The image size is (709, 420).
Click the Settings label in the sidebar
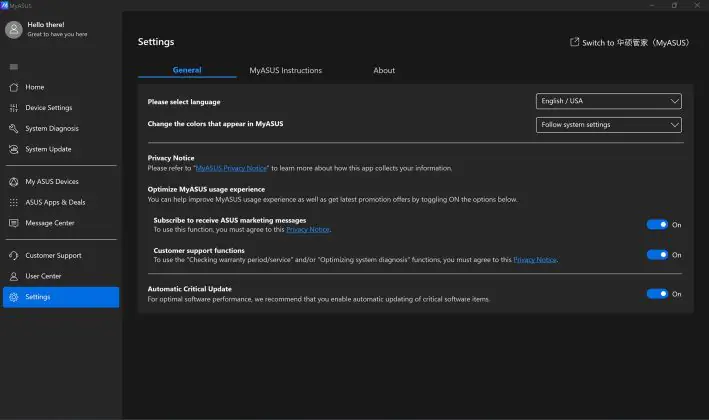tap(38, 297)
